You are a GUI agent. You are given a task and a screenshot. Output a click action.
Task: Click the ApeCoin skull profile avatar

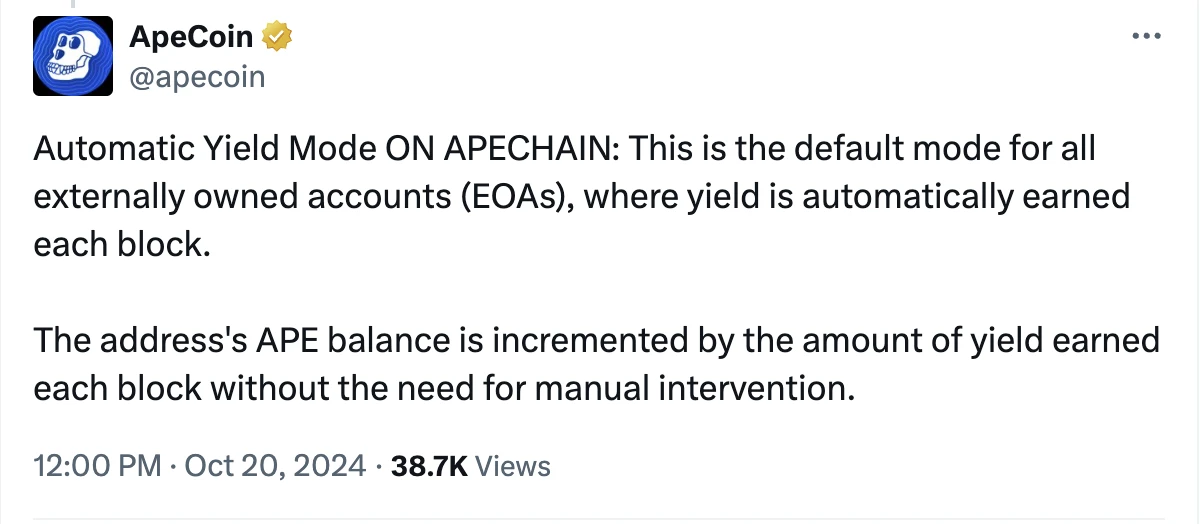(71, 57)
